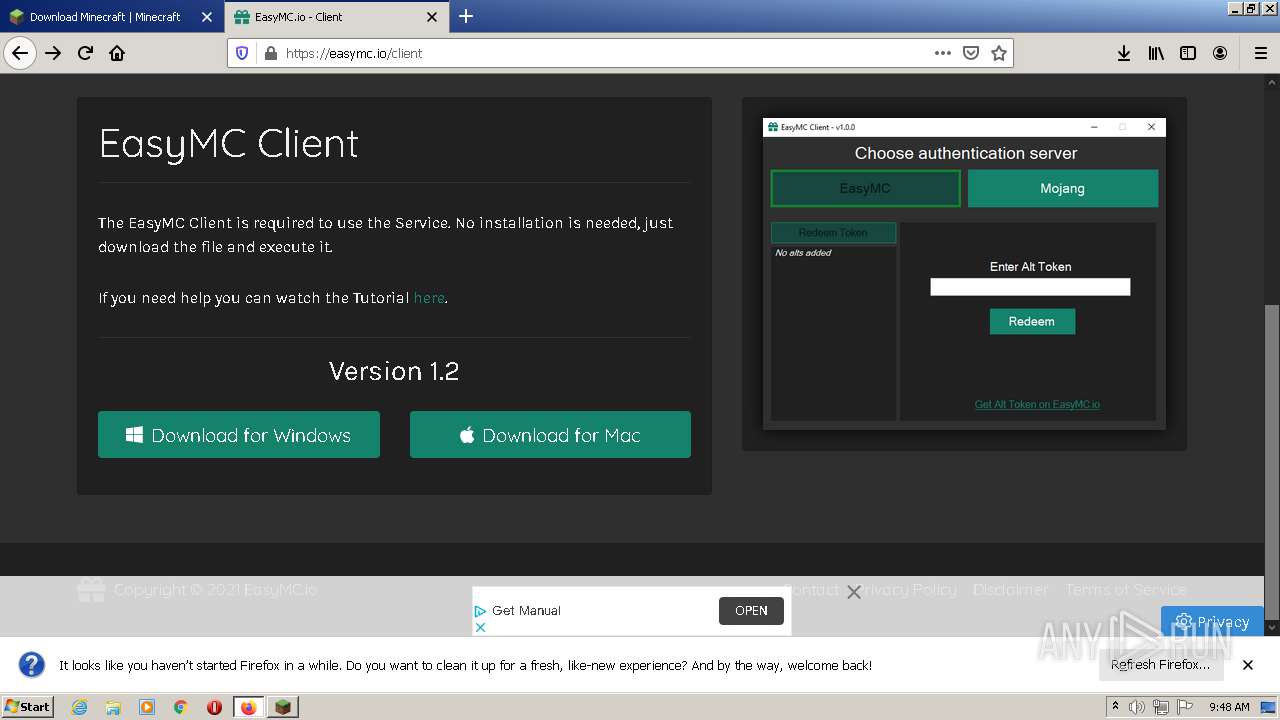The height and width of the screenshot is (720, 1280).
Task: Open tracking protection shield icon
Action: pos(242,53)
